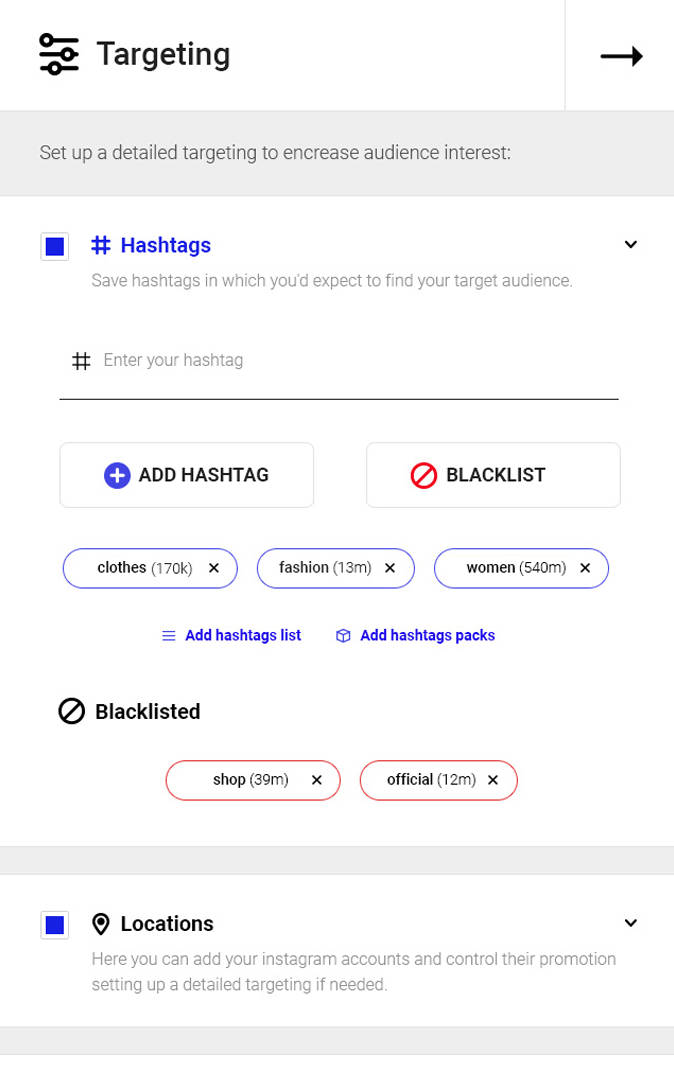Click the arrow icon at top right

(620, 56)
